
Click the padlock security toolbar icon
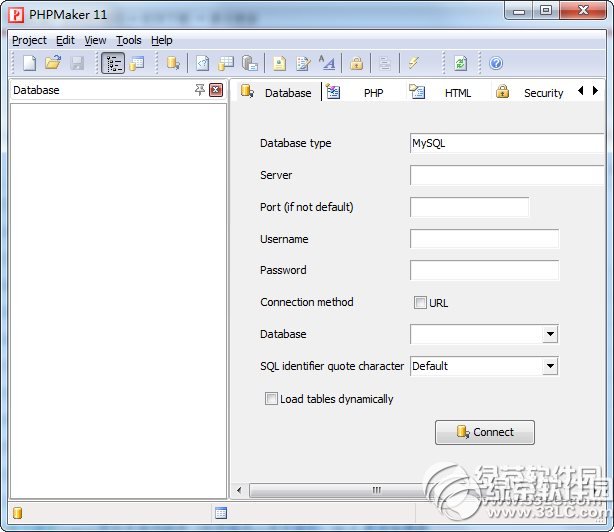pos(356,63)
